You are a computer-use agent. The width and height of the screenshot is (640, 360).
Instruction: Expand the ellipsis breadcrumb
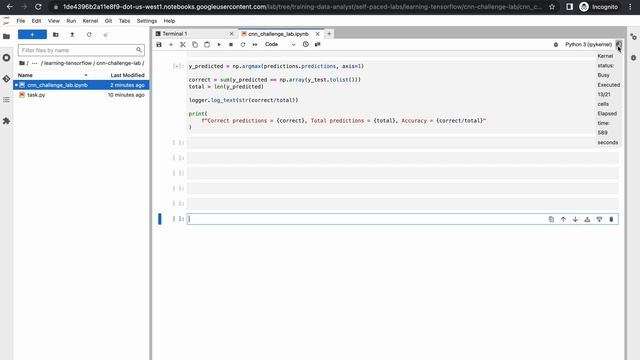coord(34,63)
